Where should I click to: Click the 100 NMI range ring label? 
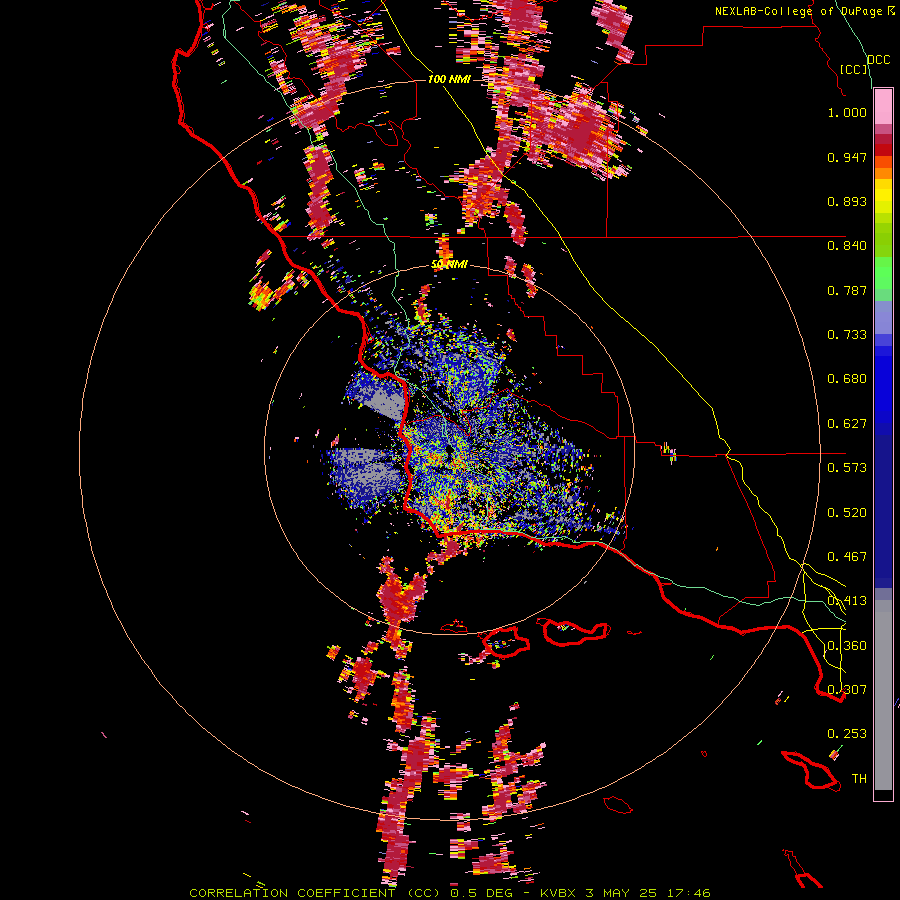pos(449,79)
